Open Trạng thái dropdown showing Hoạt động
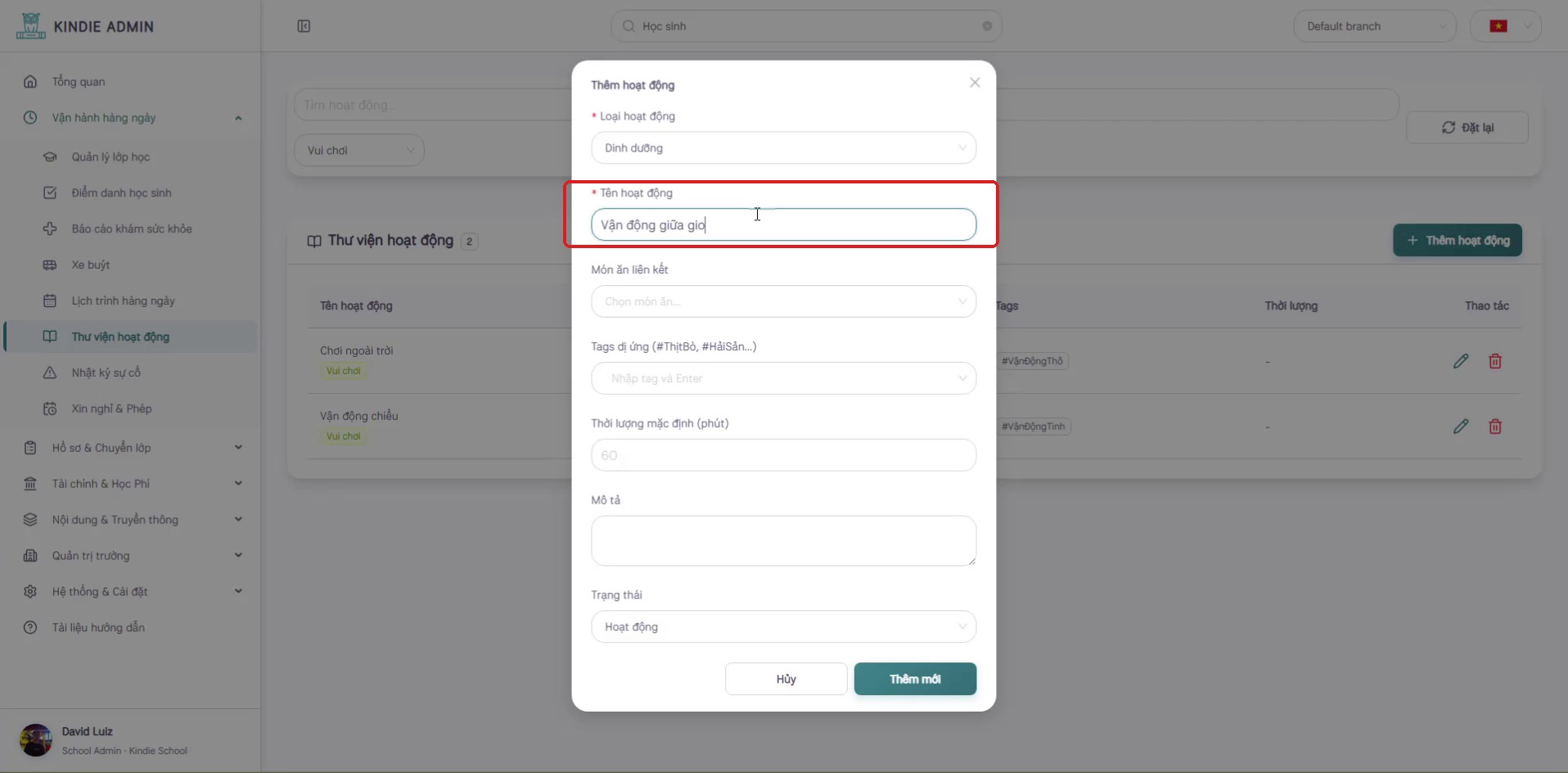This screenshot has height=773, width=1568. 783,626
